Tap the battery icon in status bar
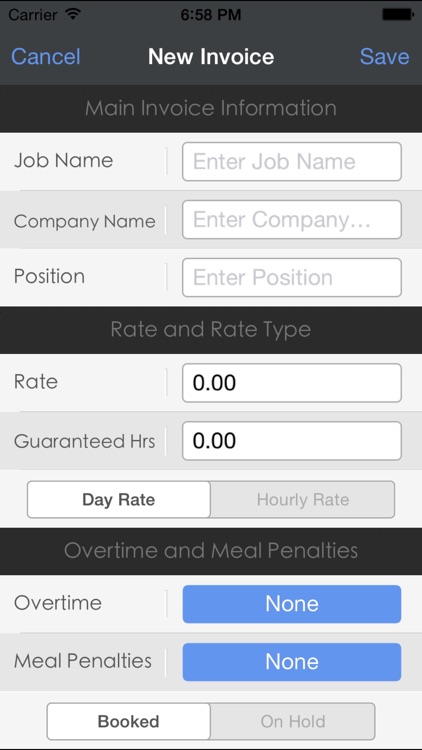 (x=398, y=14)
